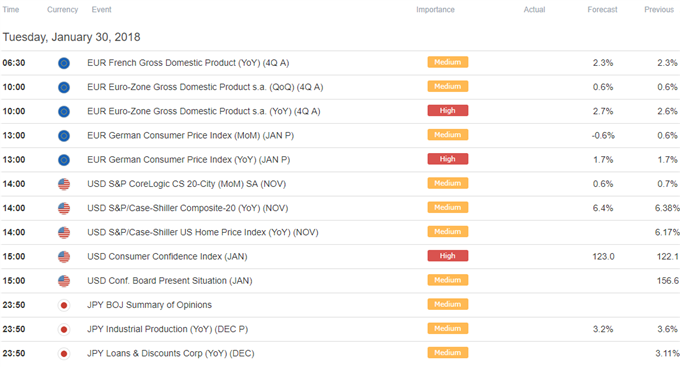Open USD S&P/Case-Shiller Composite-20 (YoY) event
The height and width of the screenshot is (367, 680).
click(188, 208)
